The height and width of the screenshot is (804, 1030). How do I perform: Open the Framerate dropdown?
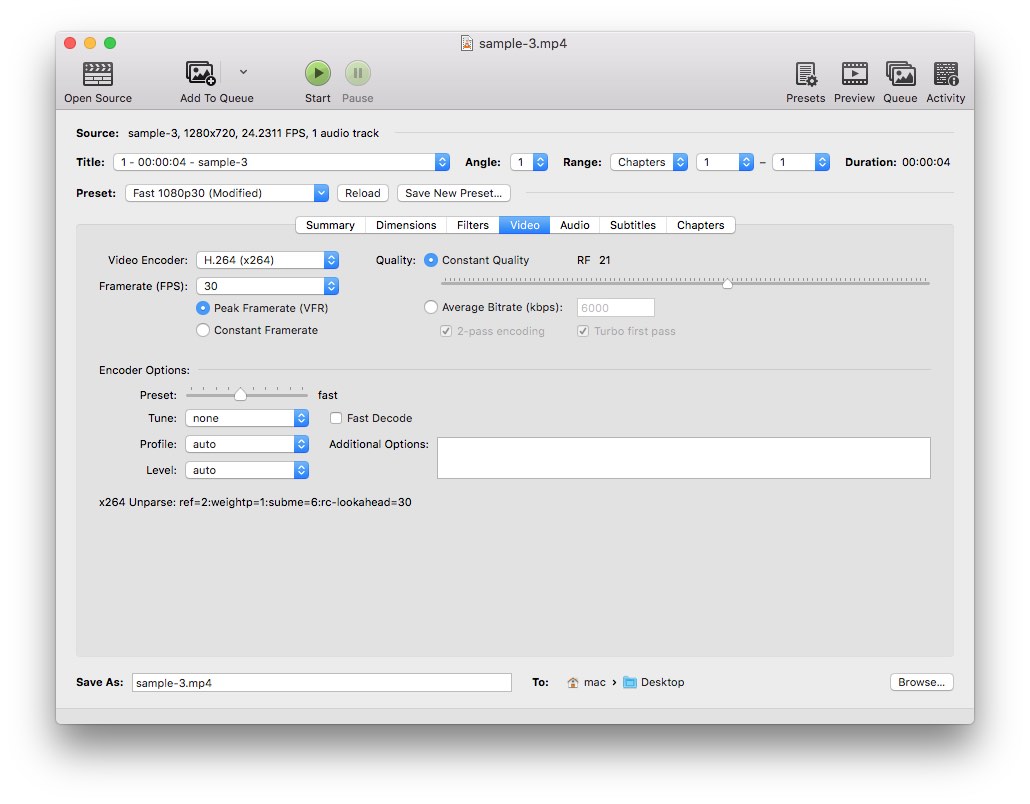click(267, 285)
